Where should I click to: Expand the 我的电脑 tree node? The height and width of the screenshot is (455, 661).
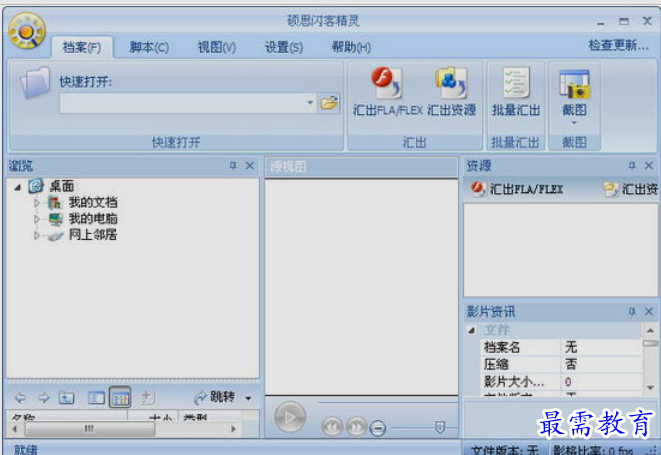click(37, 219)
